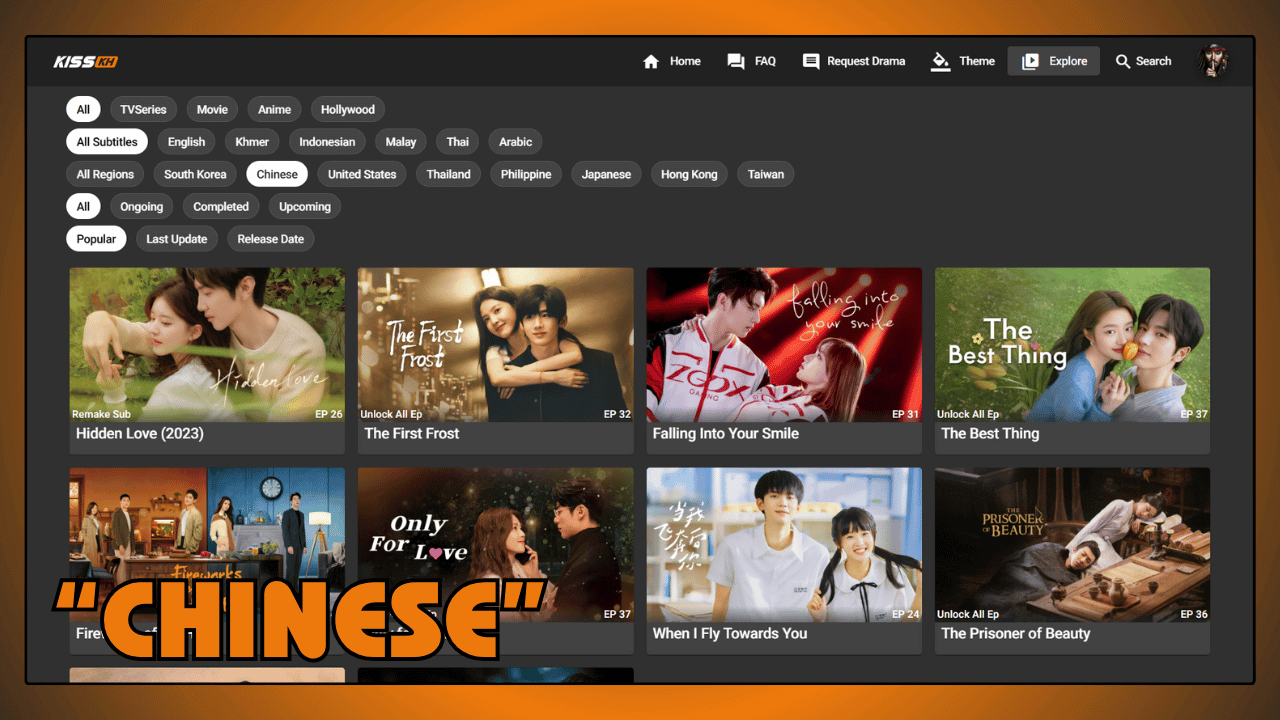Sort by Last Update

click(177, 239)
